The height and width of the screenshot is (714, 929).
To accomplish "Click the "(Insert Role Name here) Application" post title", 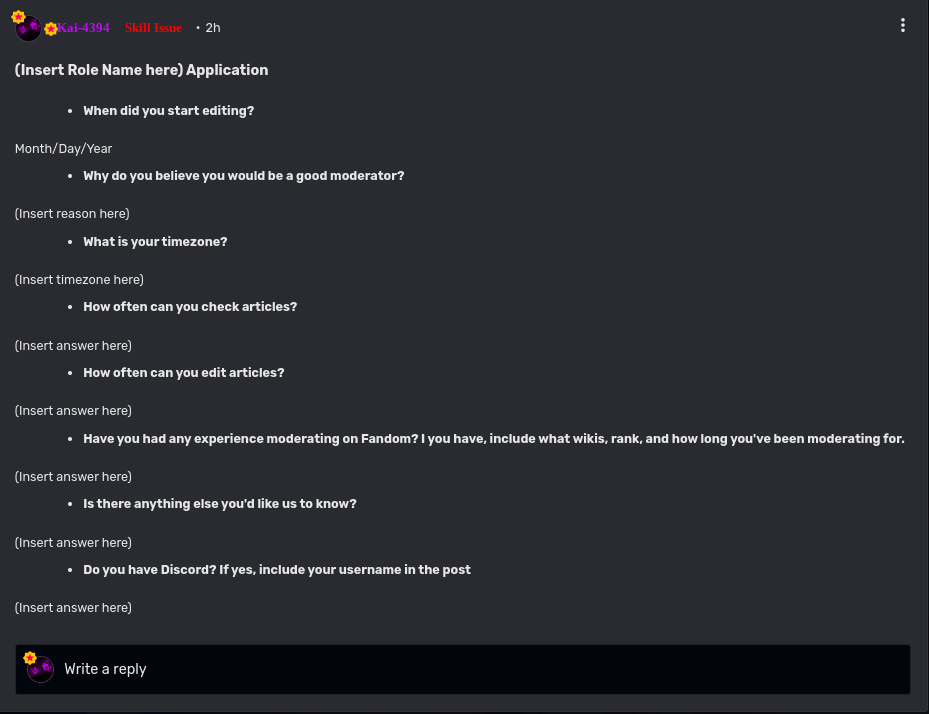I will (x=141, y=70).
